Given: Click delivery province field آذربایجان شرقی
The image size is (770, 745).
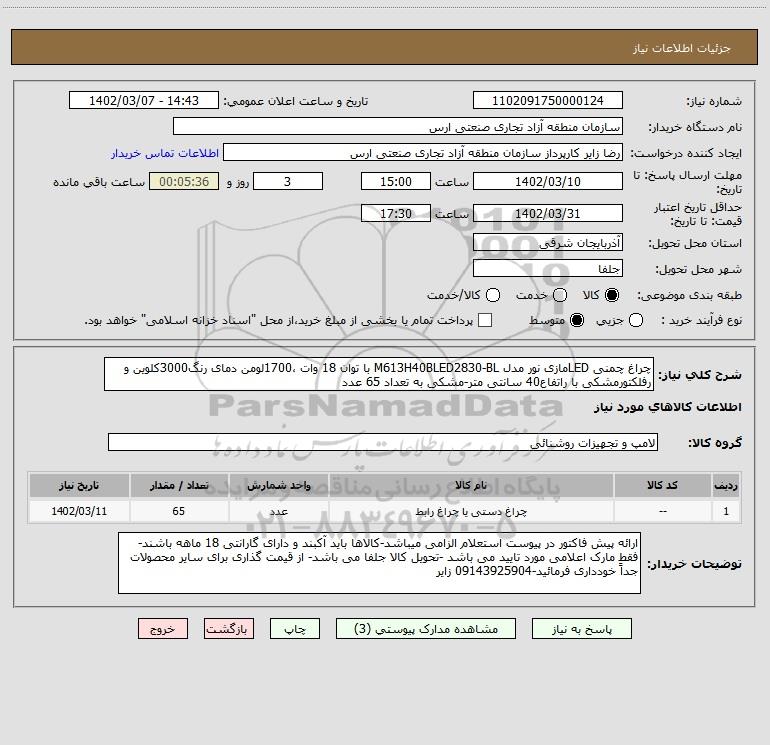Looking at the screenshot, I should click(x=548, y=243).
